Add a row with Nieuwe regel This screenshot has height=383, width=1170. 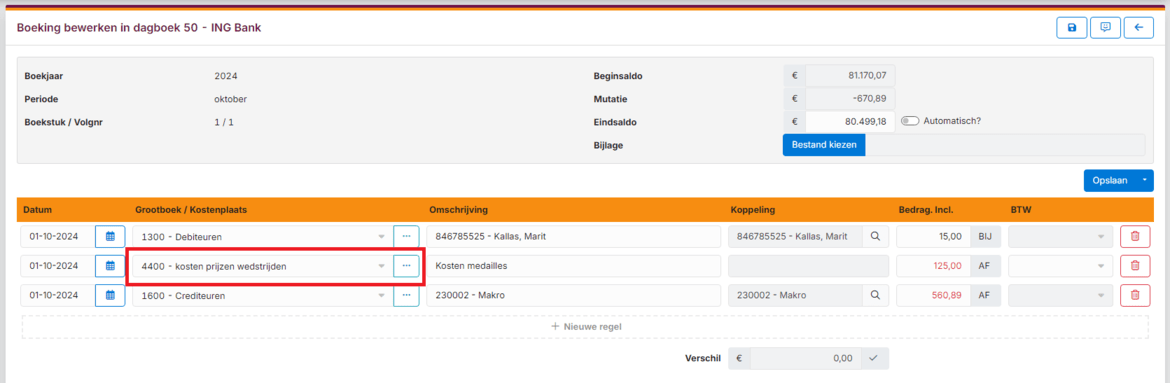[x=585, y=327]
